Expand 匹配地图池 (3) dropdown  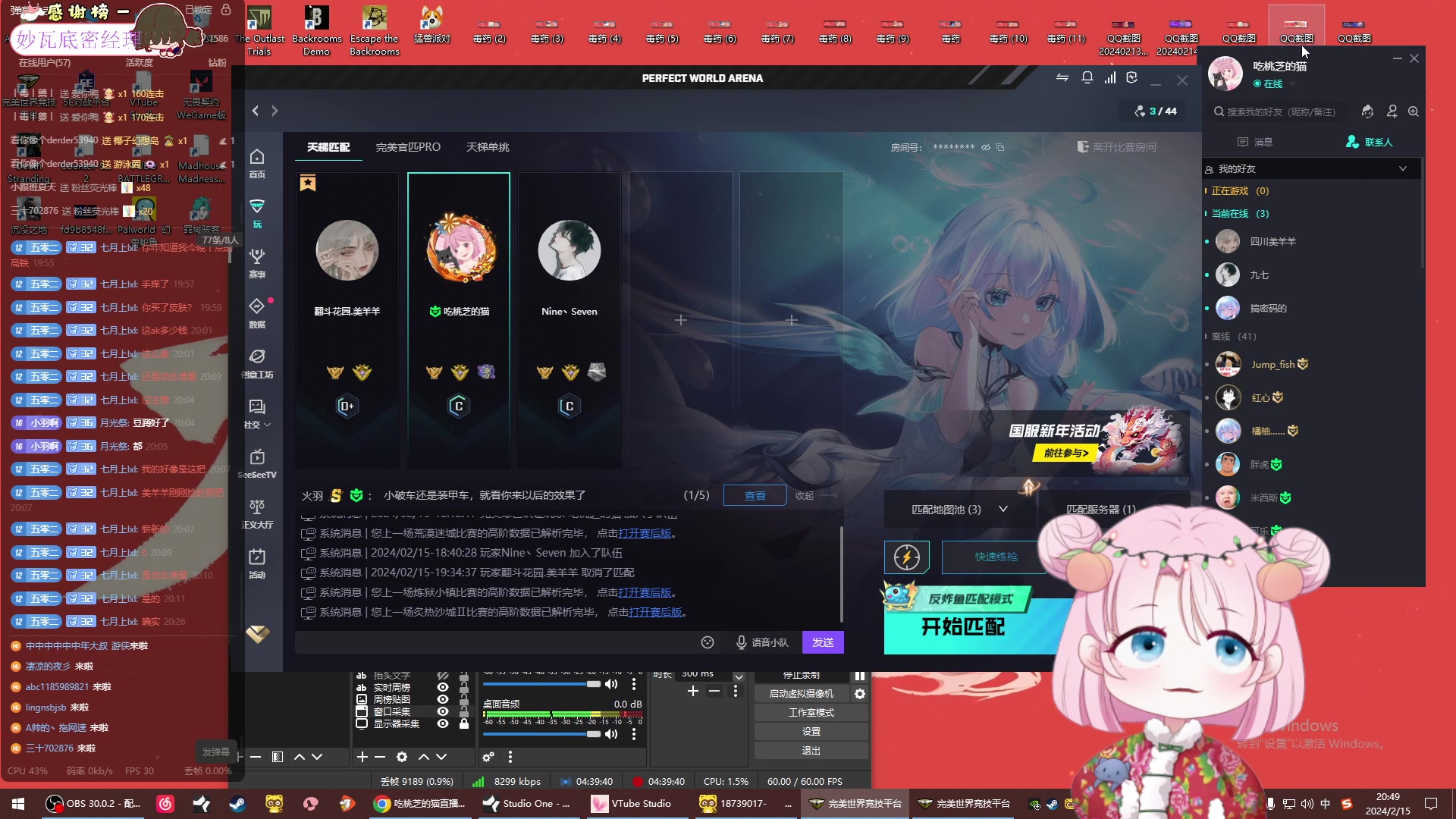960,510
